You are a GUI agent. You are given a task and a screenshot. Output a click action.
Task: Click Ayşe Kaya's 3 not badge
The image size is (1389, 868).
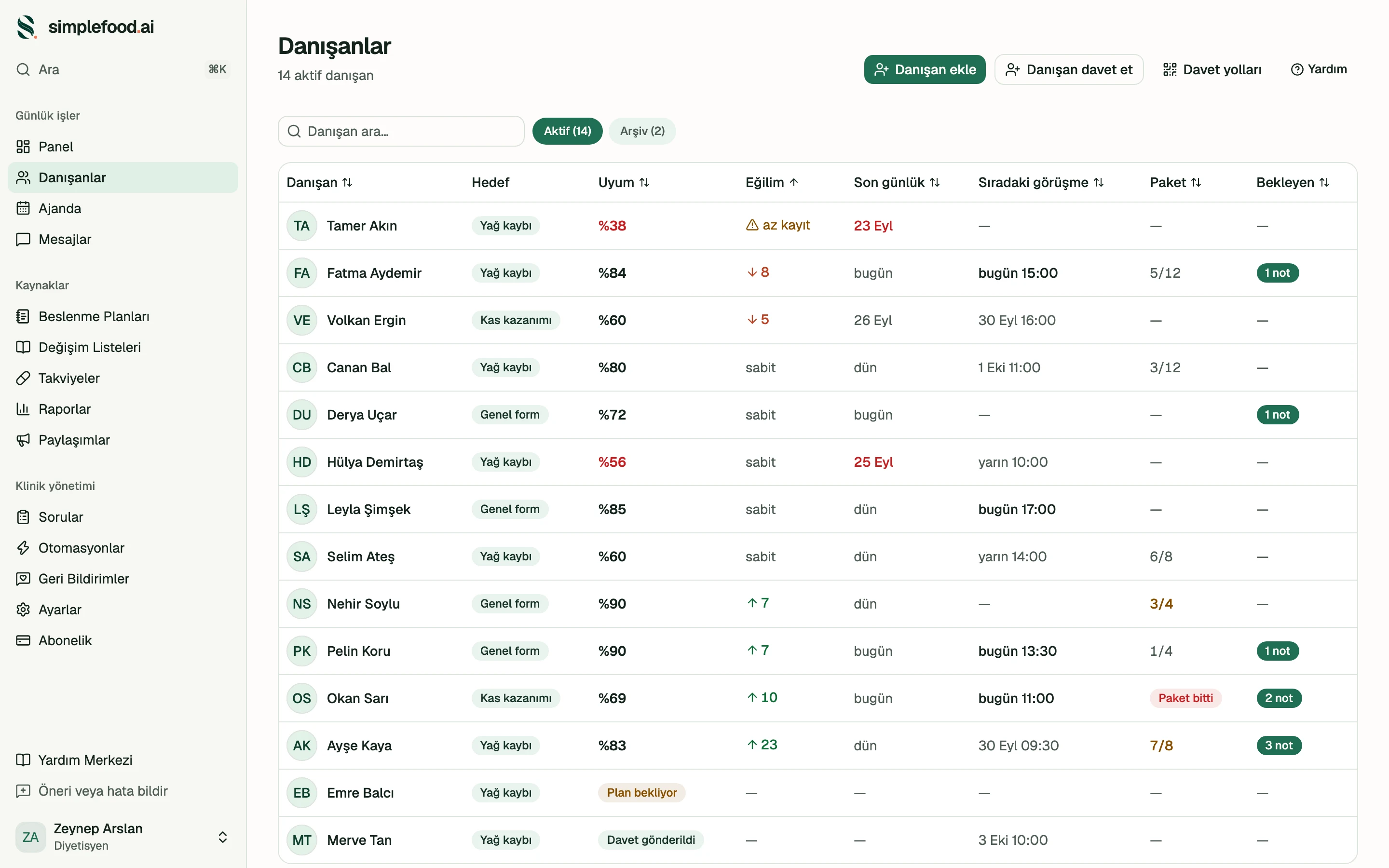click(x=1279, y=745)
